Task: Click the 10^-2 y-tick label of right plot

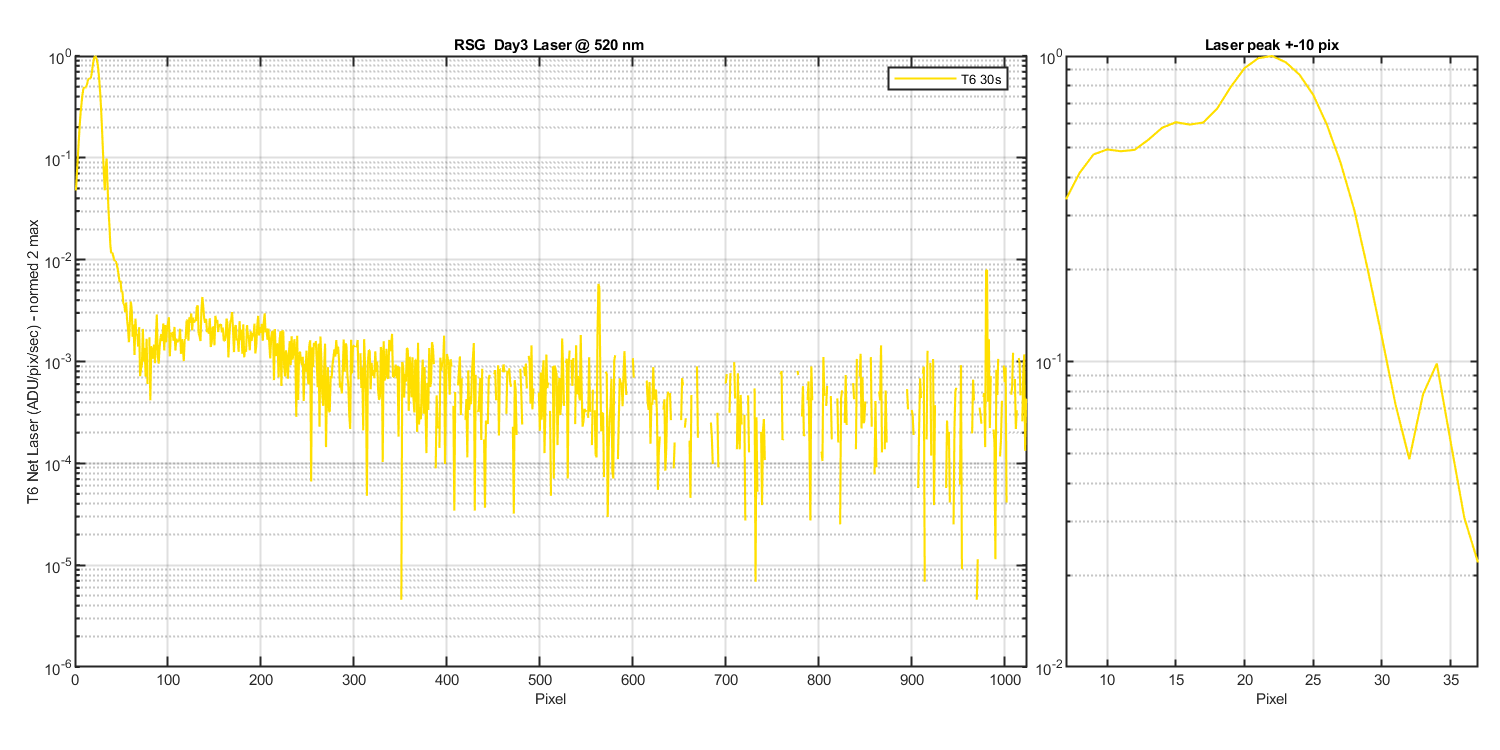Action: (x=1050, y=667)
